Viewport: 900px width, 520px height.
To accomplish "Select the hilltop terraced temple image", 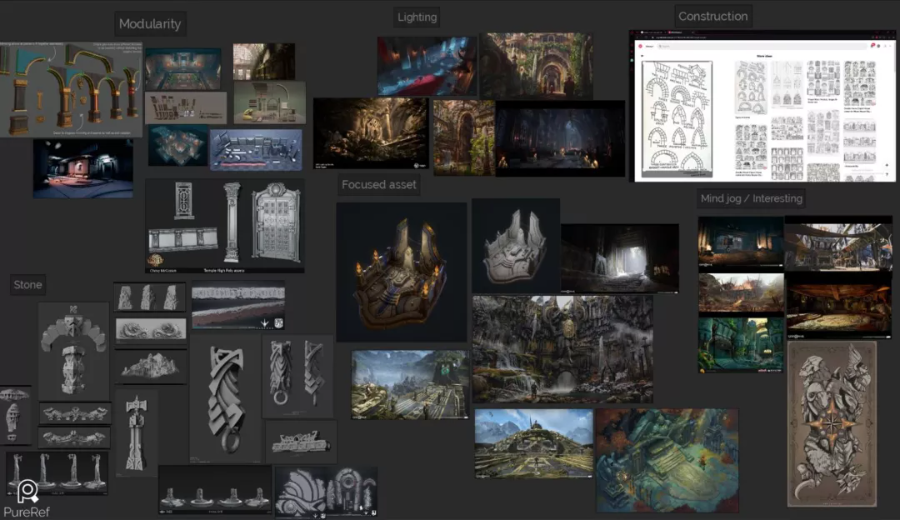I will coord(534,443).
